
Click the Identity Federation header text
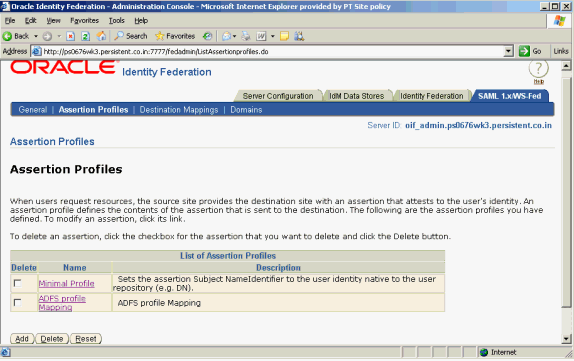click(x=167, y=72)
